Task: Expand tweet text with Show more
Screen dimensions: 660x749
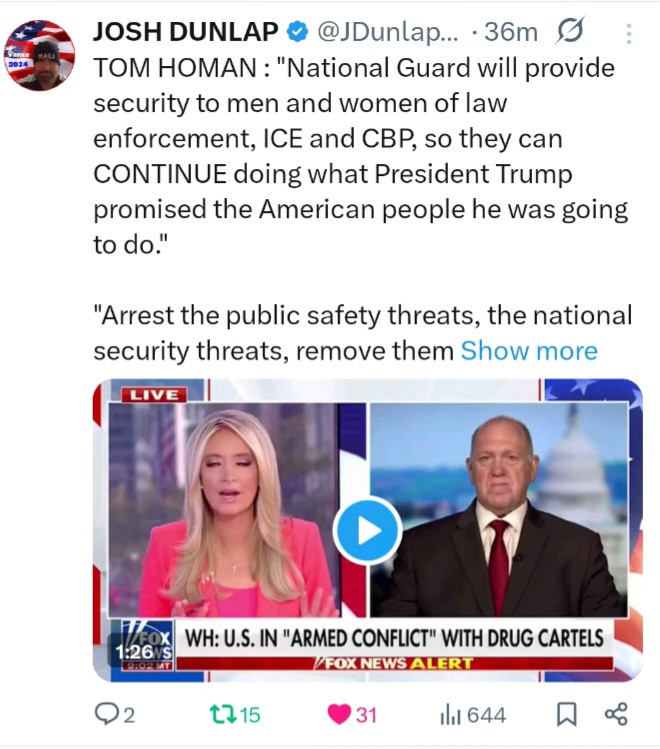Action: point(529,351)
